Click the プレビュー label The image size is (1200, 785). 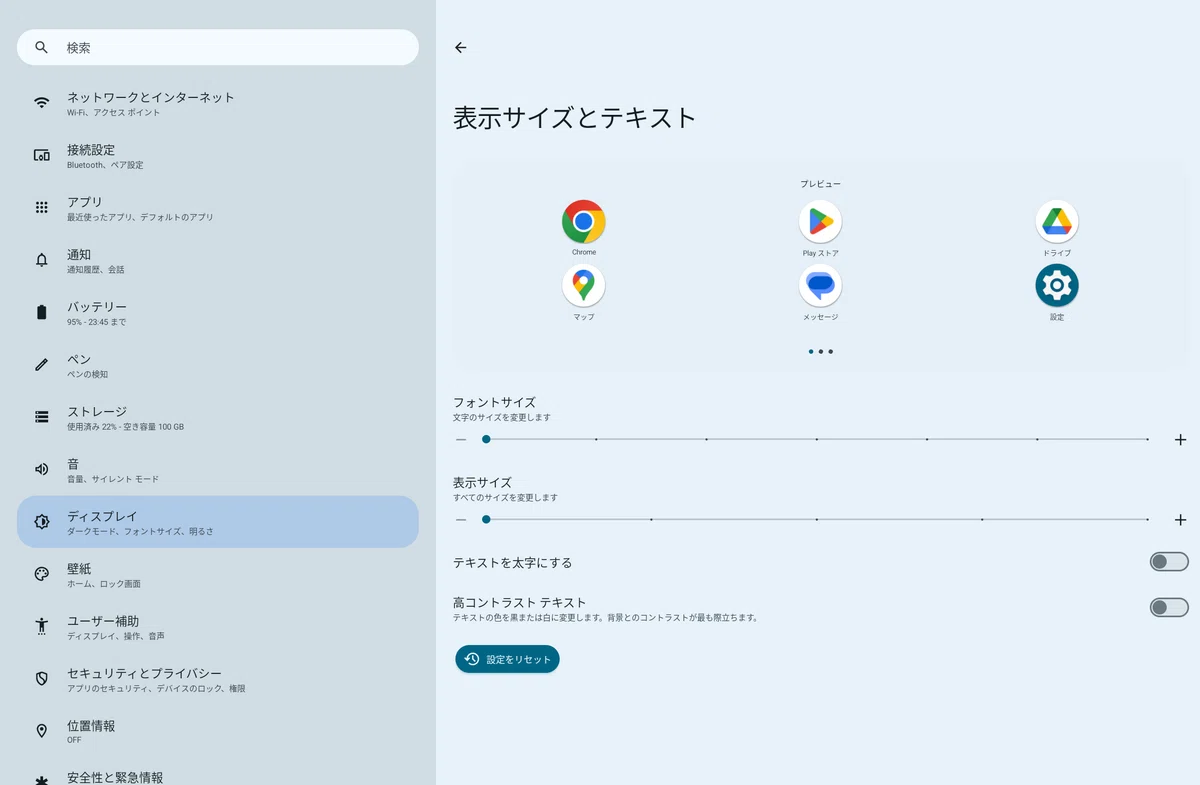(820, 184)
